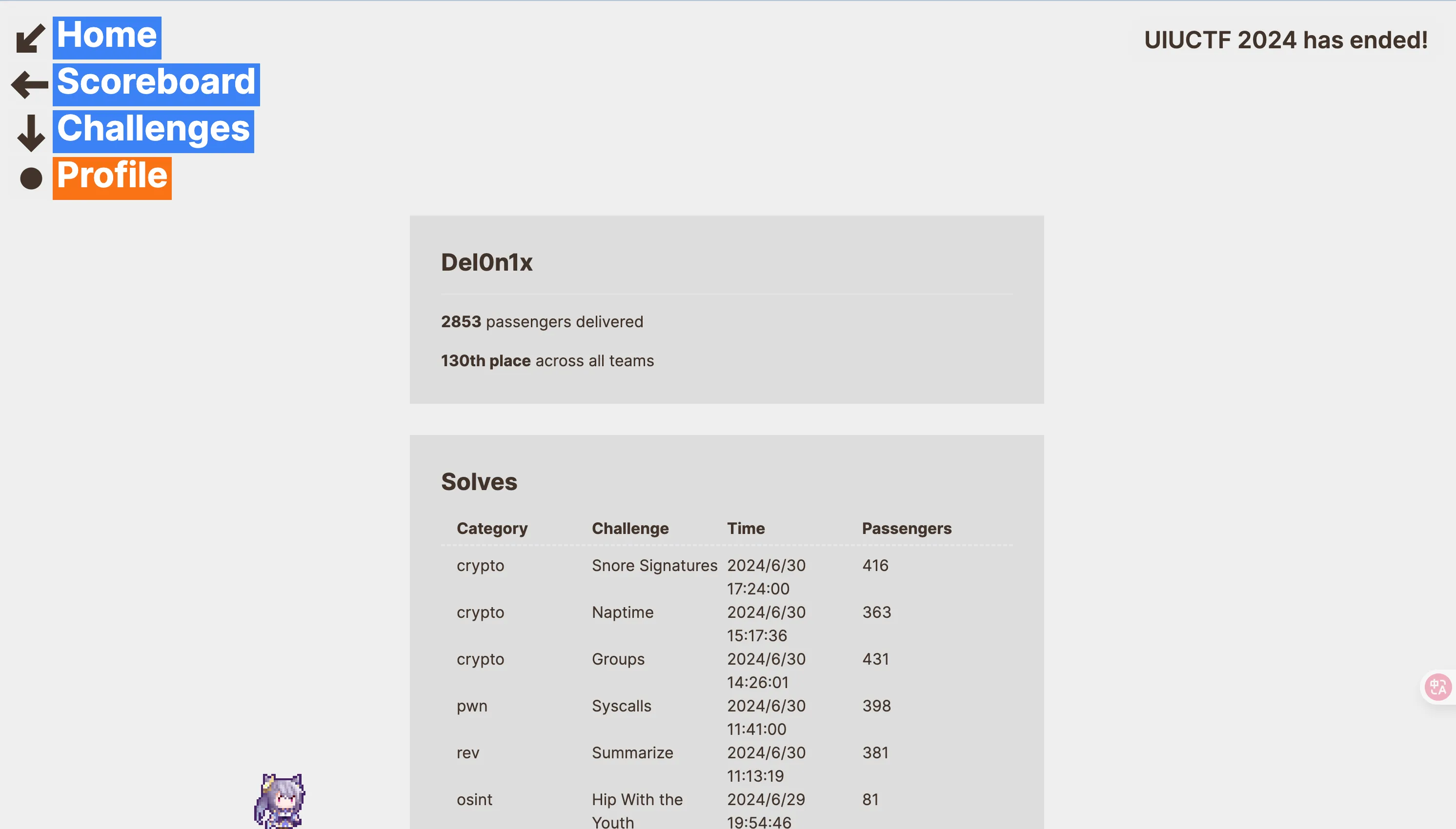1456x829 pixels.
Task: Click the Syscalls challenge entry
Action: (x=622, y=706)
